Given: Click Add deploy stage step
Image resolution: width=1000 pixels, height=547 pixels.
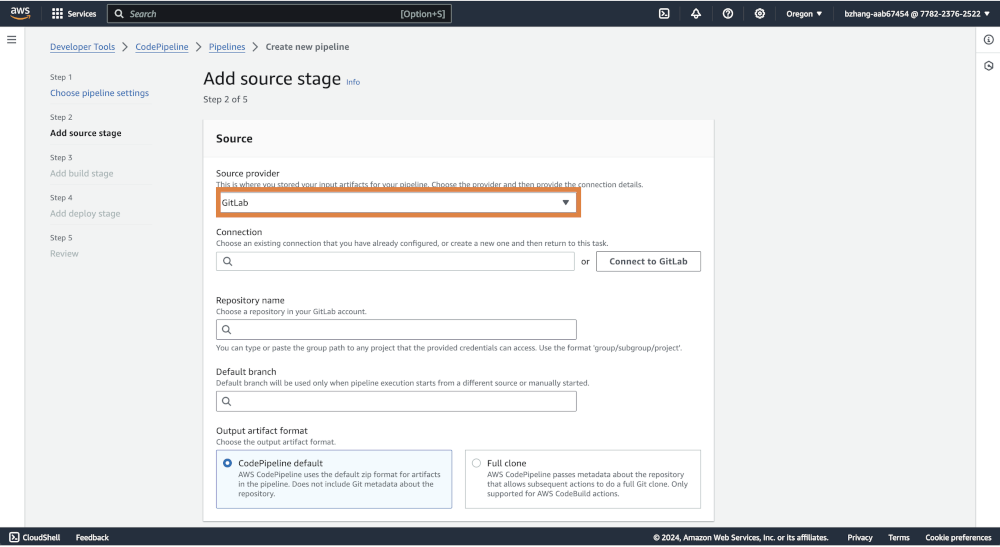Looking at the screenshot, I should [x=85, y=214].
